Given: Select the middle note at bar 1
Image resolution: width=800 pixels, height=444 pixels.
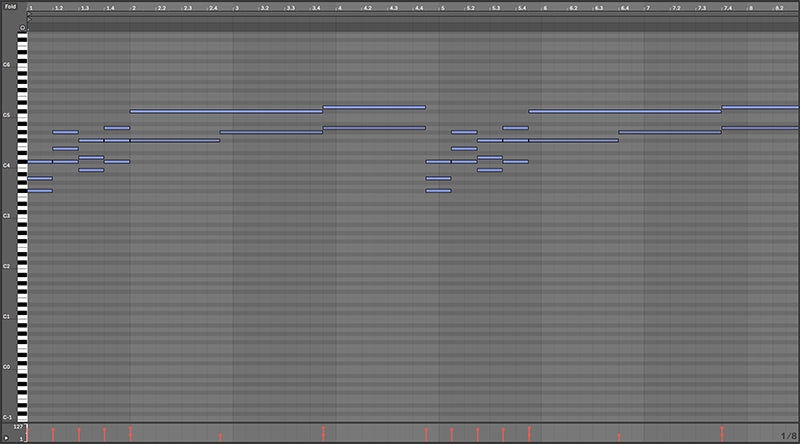Looking at the screenshot, I should (x=40, y=178).
